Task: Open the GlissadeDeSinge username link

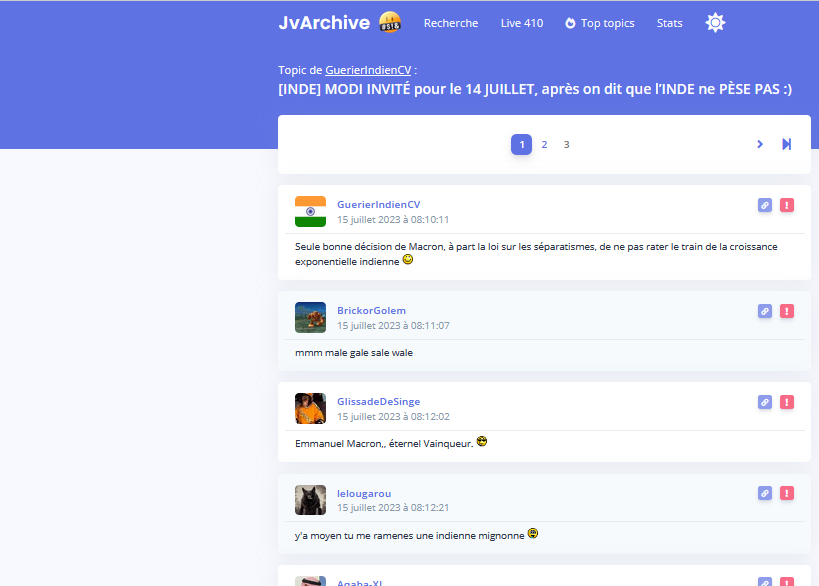Action: (x=379, y=401)
